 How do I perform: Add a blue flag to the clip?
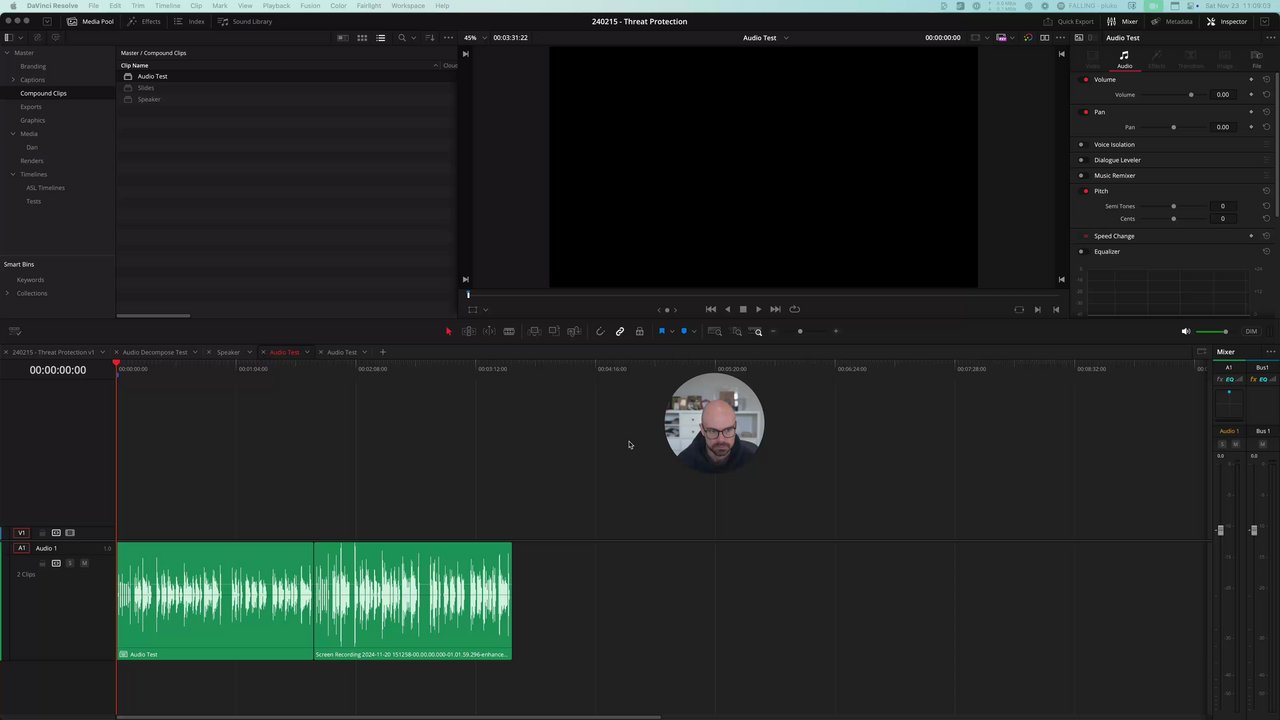click(x=661, y=331)
